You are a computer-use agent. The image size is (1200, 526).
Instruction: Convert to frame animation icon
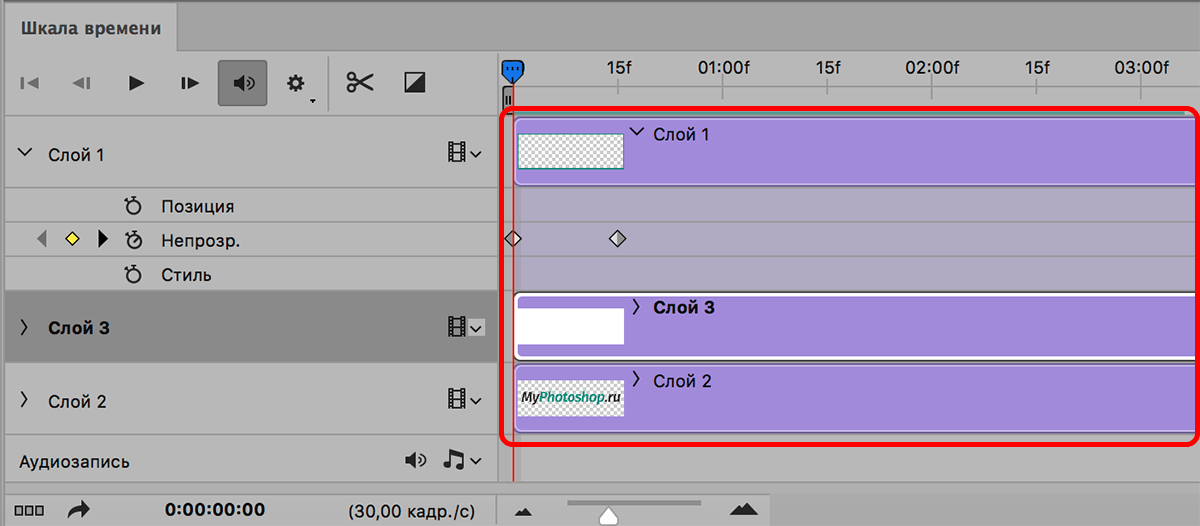click(x=30, y=510)
